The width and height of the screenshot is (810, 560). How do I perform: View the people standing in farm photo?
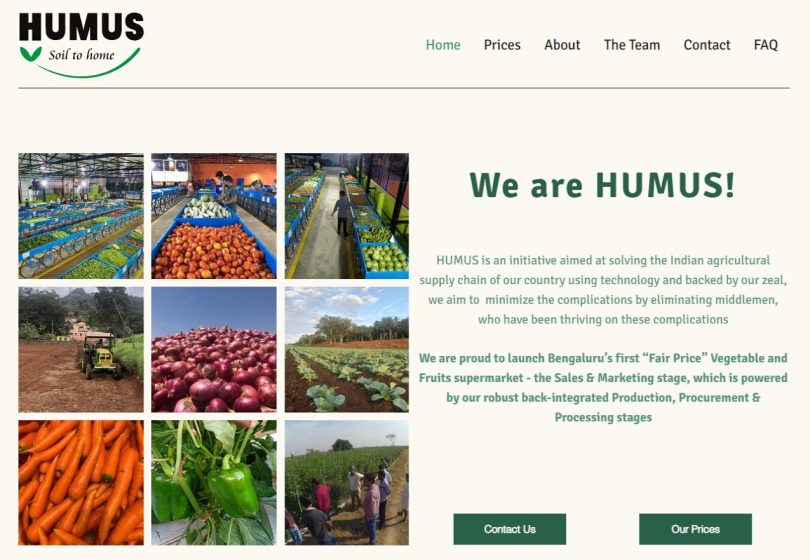pos(347,483)
